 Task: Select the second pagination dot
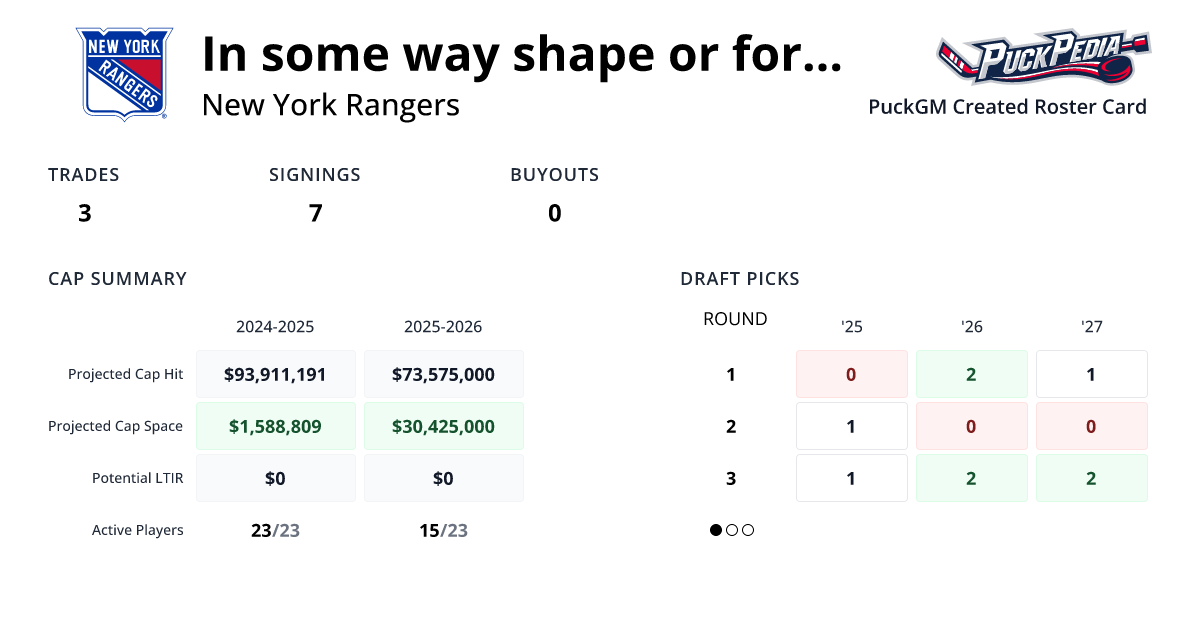pos(732,530)
